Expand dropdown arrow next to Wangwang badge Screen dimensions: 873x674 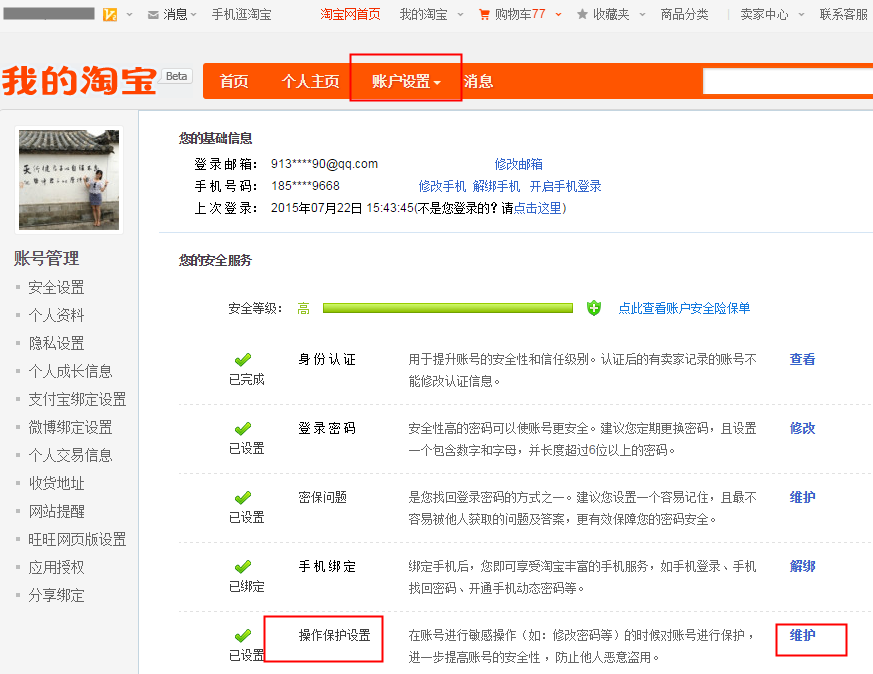[x=129, y=15]
